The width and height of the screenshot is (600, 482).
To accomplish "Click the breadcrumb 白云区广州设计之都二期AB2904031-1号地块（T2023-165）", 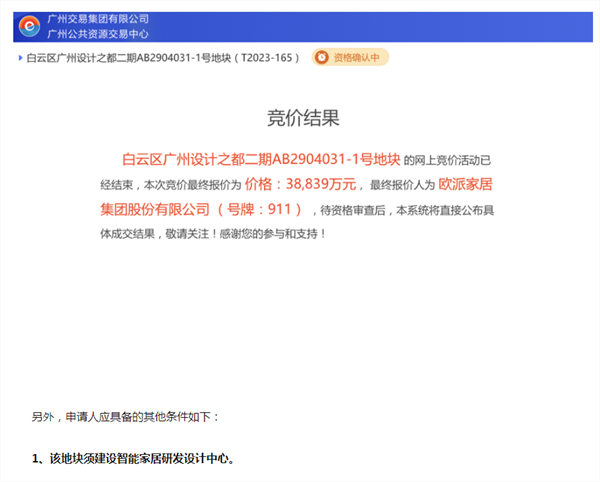I will [163, 58].
